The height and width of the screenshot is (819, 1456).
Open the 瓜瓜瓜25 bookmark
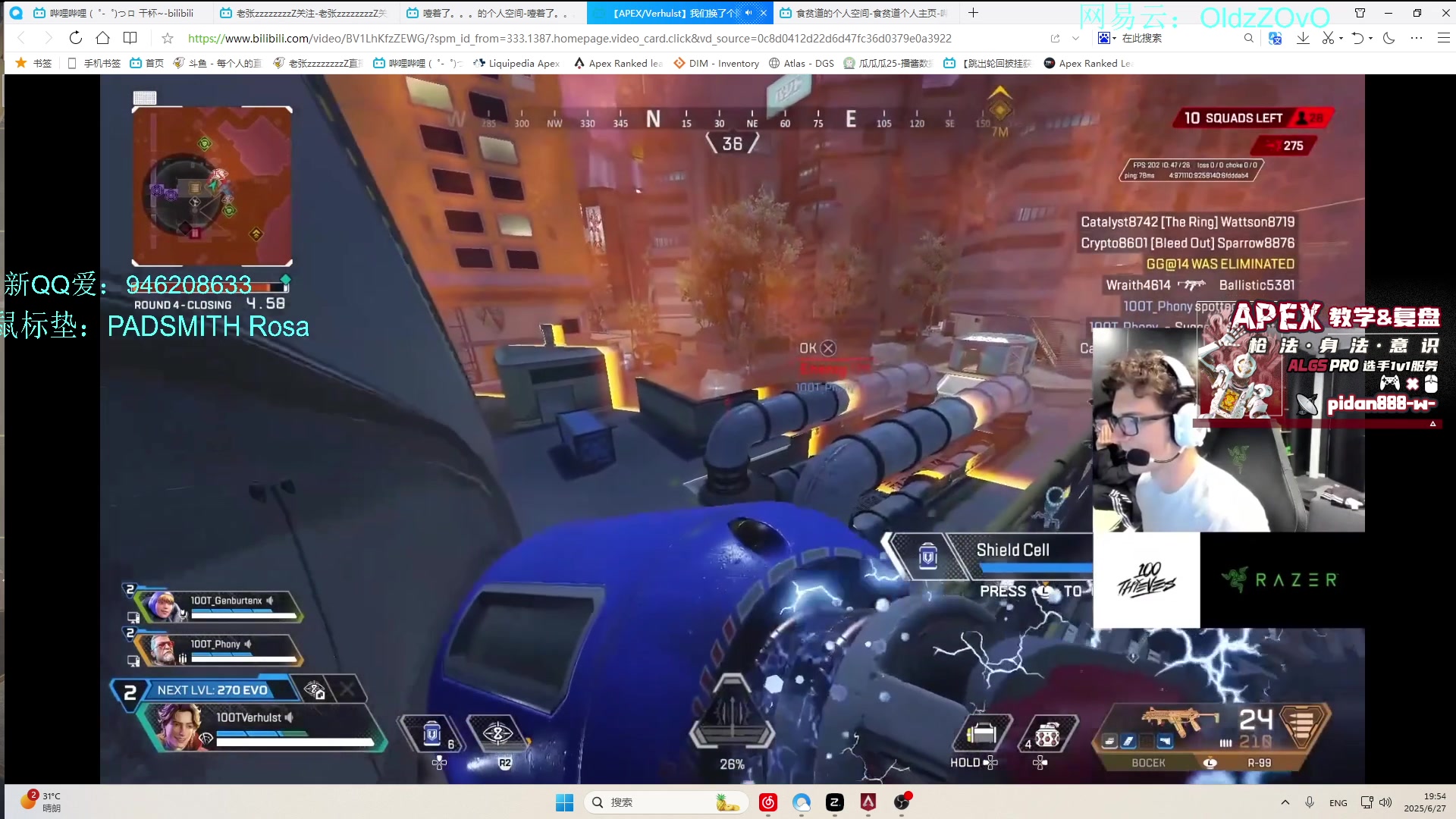pyautogui.click(x=887, y=63)
